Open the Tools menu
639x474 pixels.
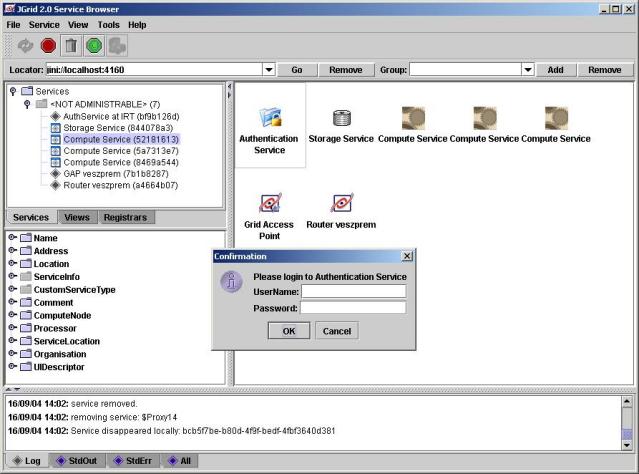(108, 24)
